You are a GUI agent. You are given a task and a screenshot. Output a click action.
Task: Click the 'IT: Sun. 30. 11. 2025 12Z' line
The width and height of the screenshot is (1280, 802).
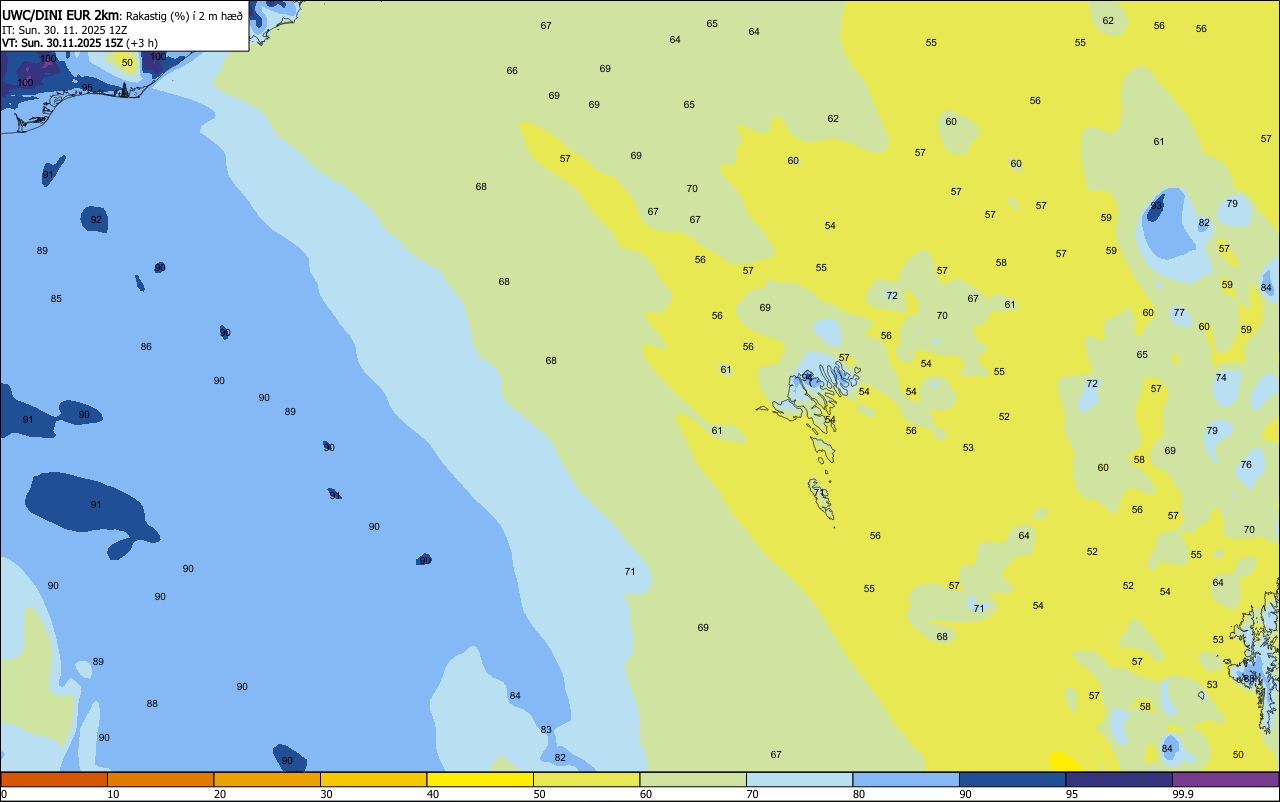[65, 30]
